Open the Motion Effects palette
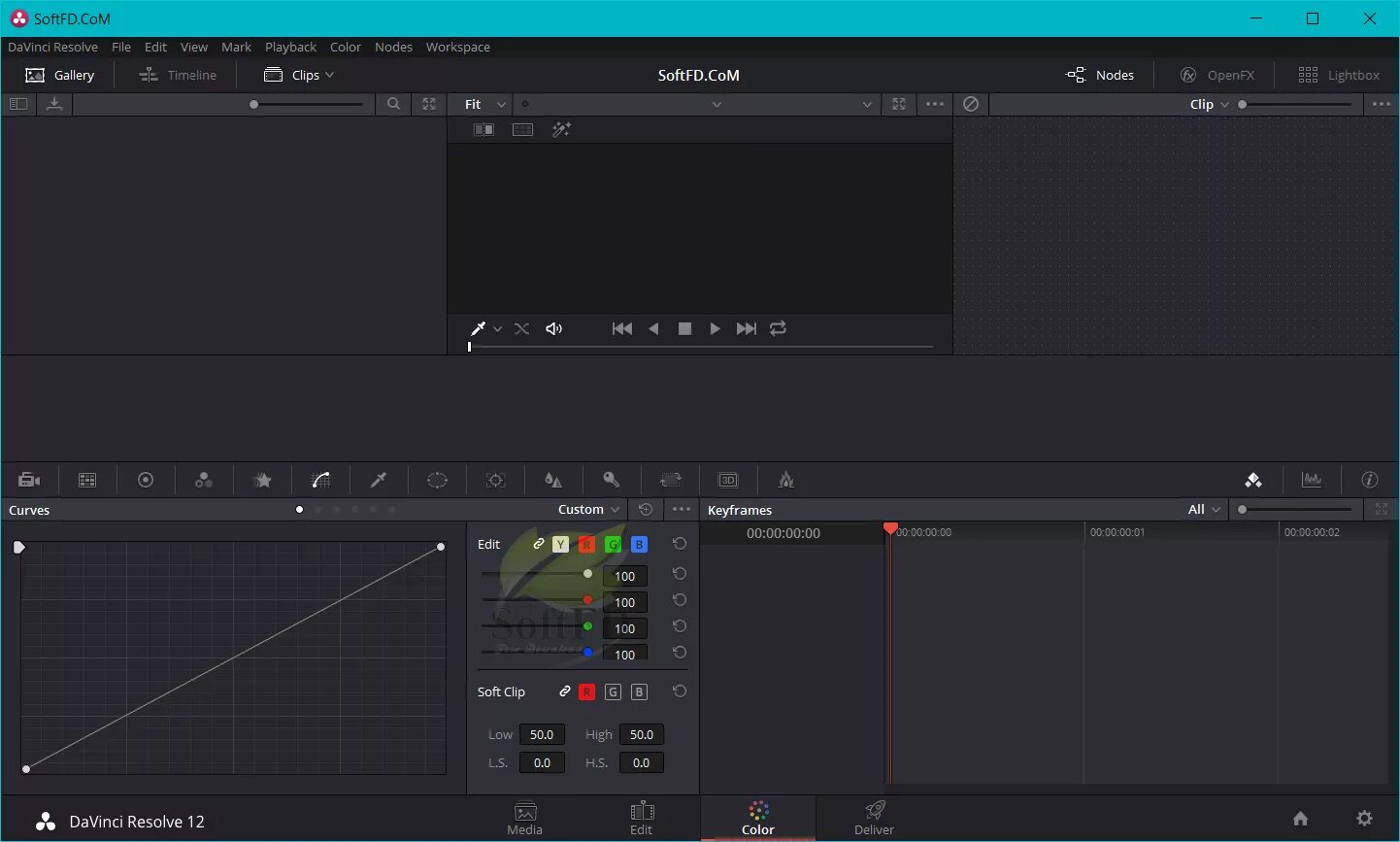The width and height of the screenshot is (1400, 842). [x=262, y=480]
